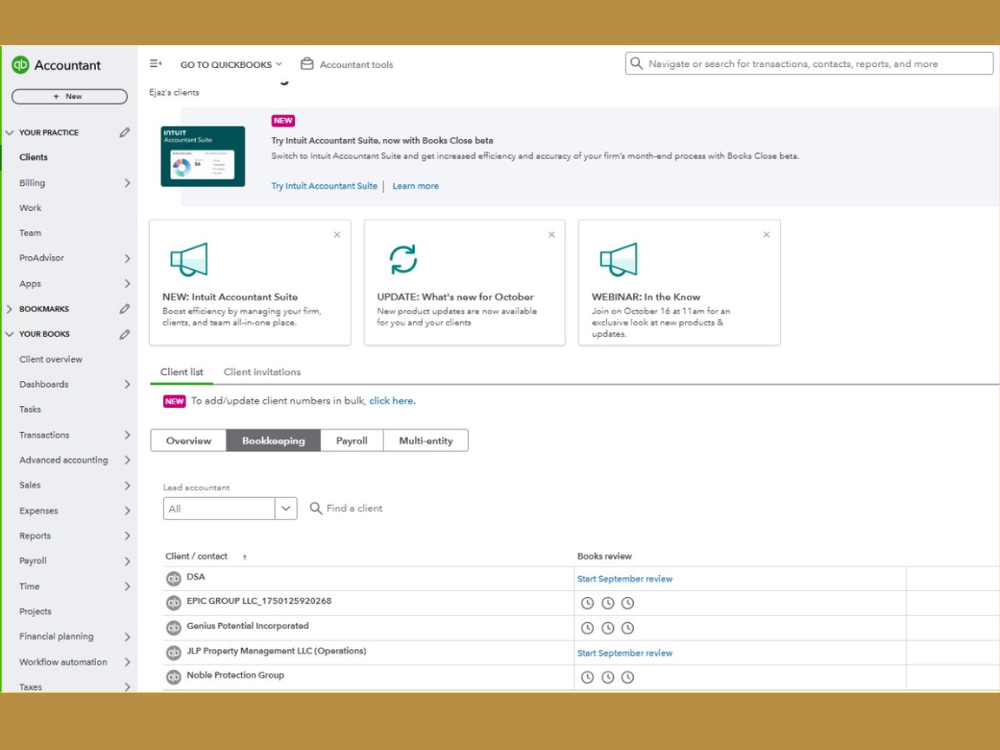
Task: Click third clock icon in EPIC GROUP row
Action: (628, 603)
